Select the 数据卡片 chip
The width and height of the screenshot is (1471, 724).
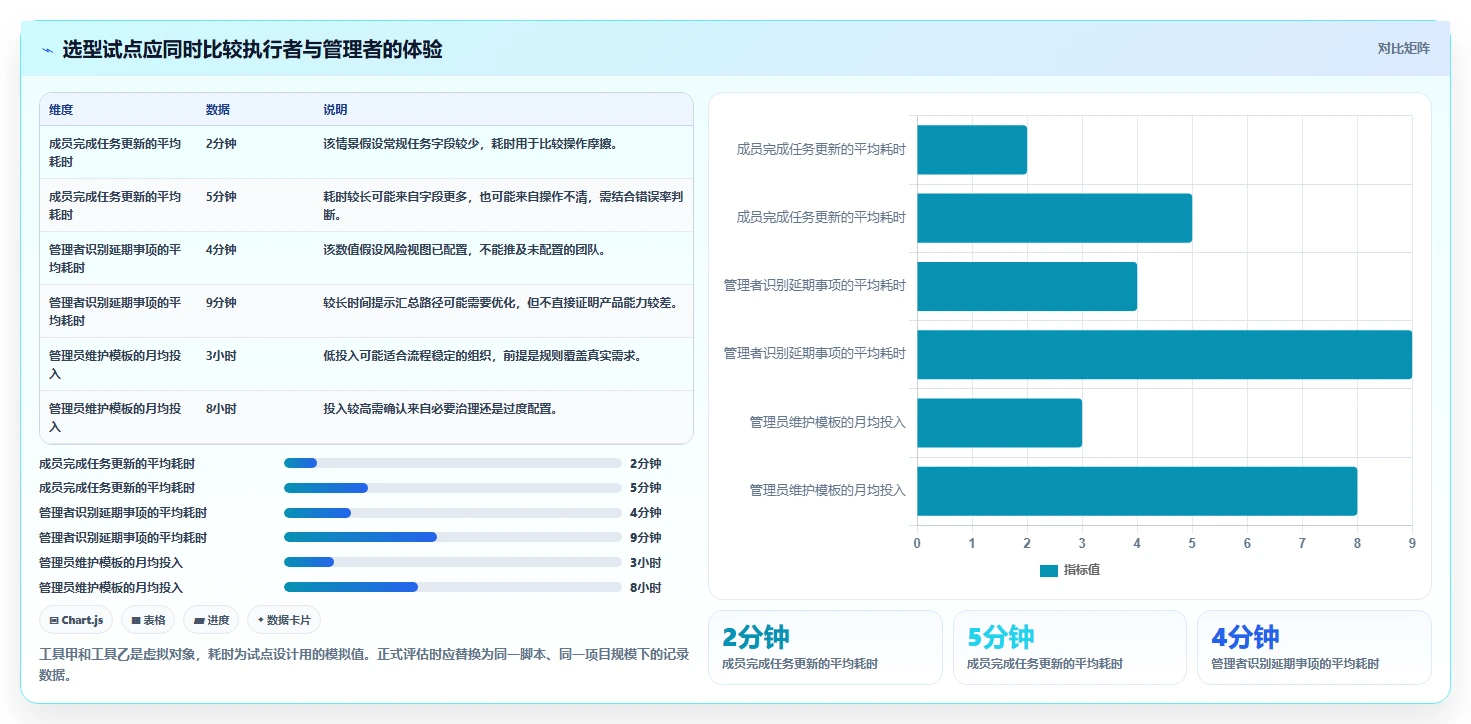pos(284,620)
